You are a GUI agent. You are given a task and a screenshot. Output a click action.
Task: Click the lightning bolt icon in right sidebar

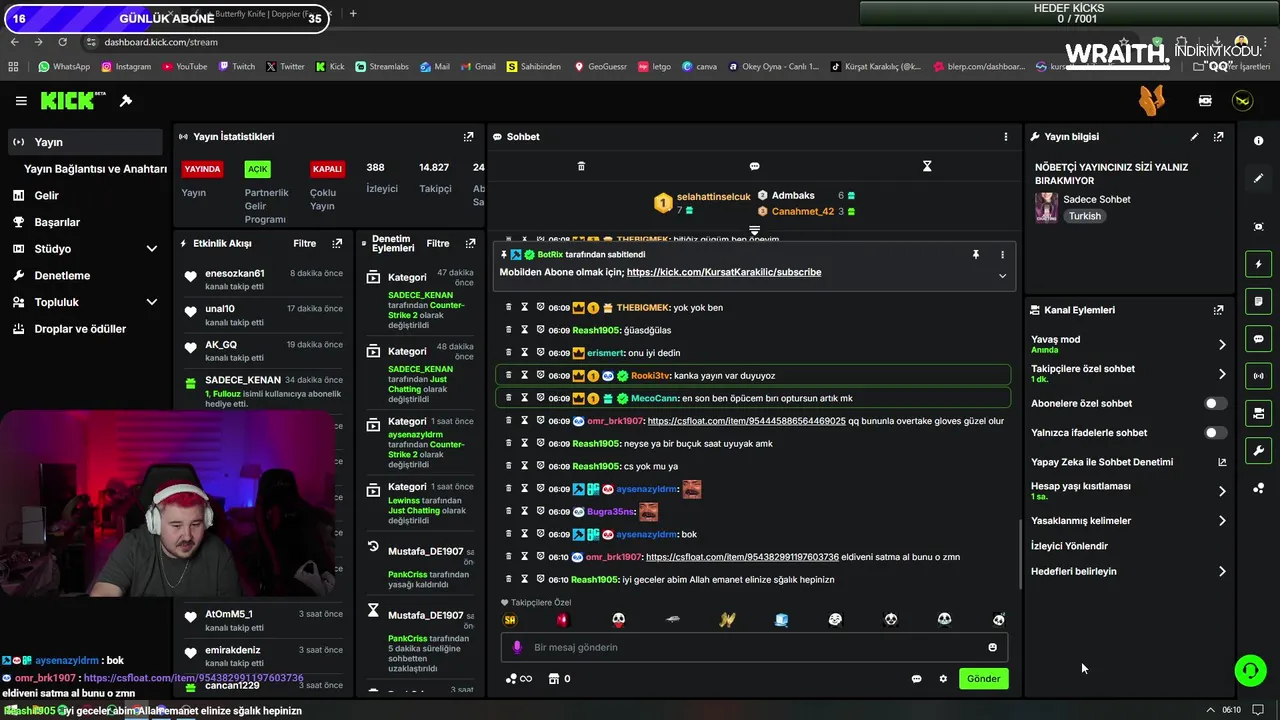pos(1258,264)
